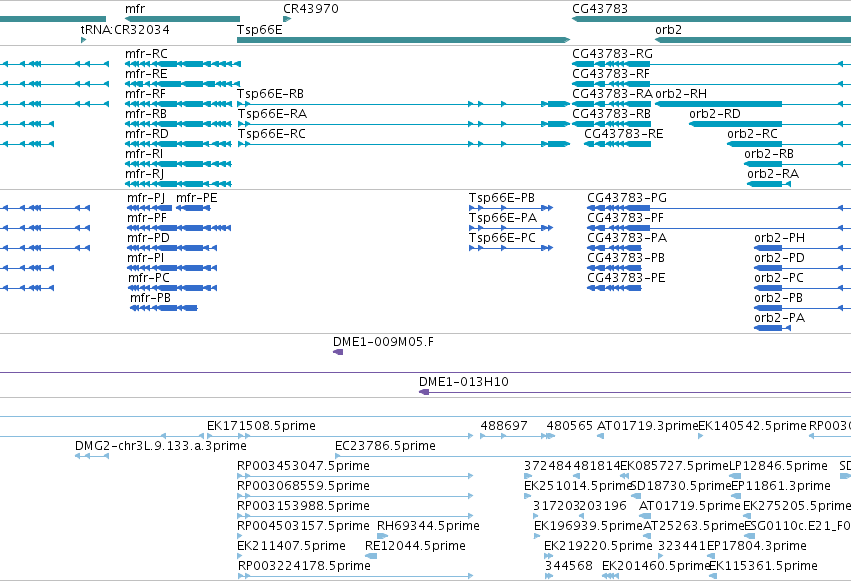
Task: Click transcript Tsp66E-RC
Action: point(271,134)
